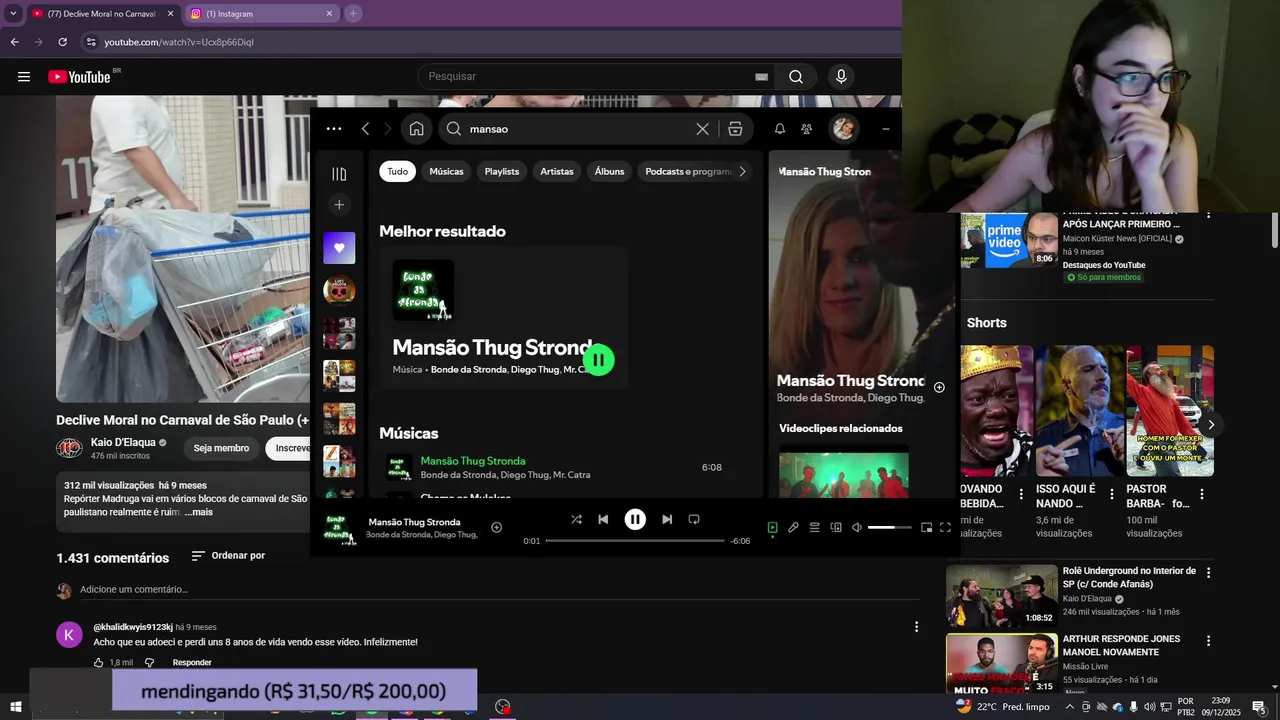Open Spotify miniplayer
The image size is (1280, 720).
click(926, 527)
